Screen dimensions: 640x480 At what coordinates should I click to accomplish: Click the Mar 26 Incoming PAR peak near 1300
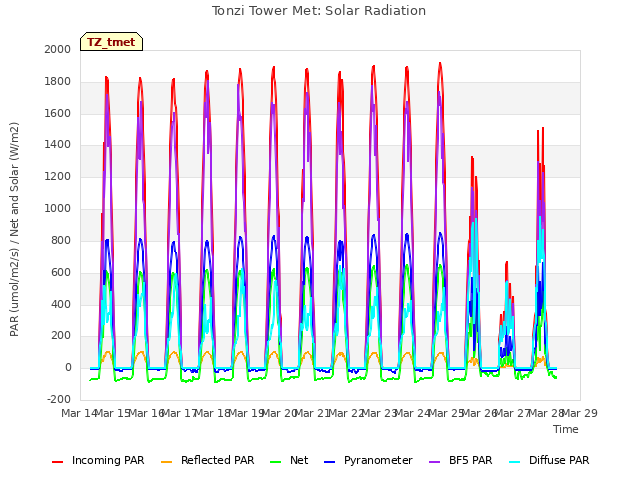(472, 158)
